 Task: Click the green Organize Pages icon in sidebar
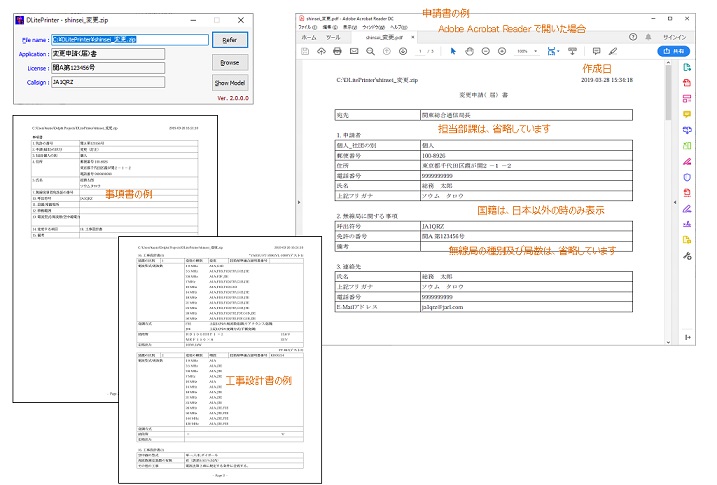[687, 146]
